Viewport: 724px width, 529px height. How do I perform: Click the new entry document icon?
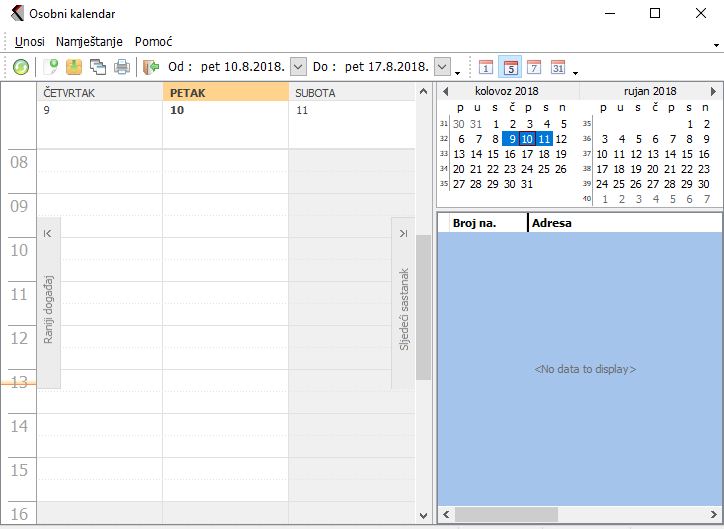click(x=50, y=67)
